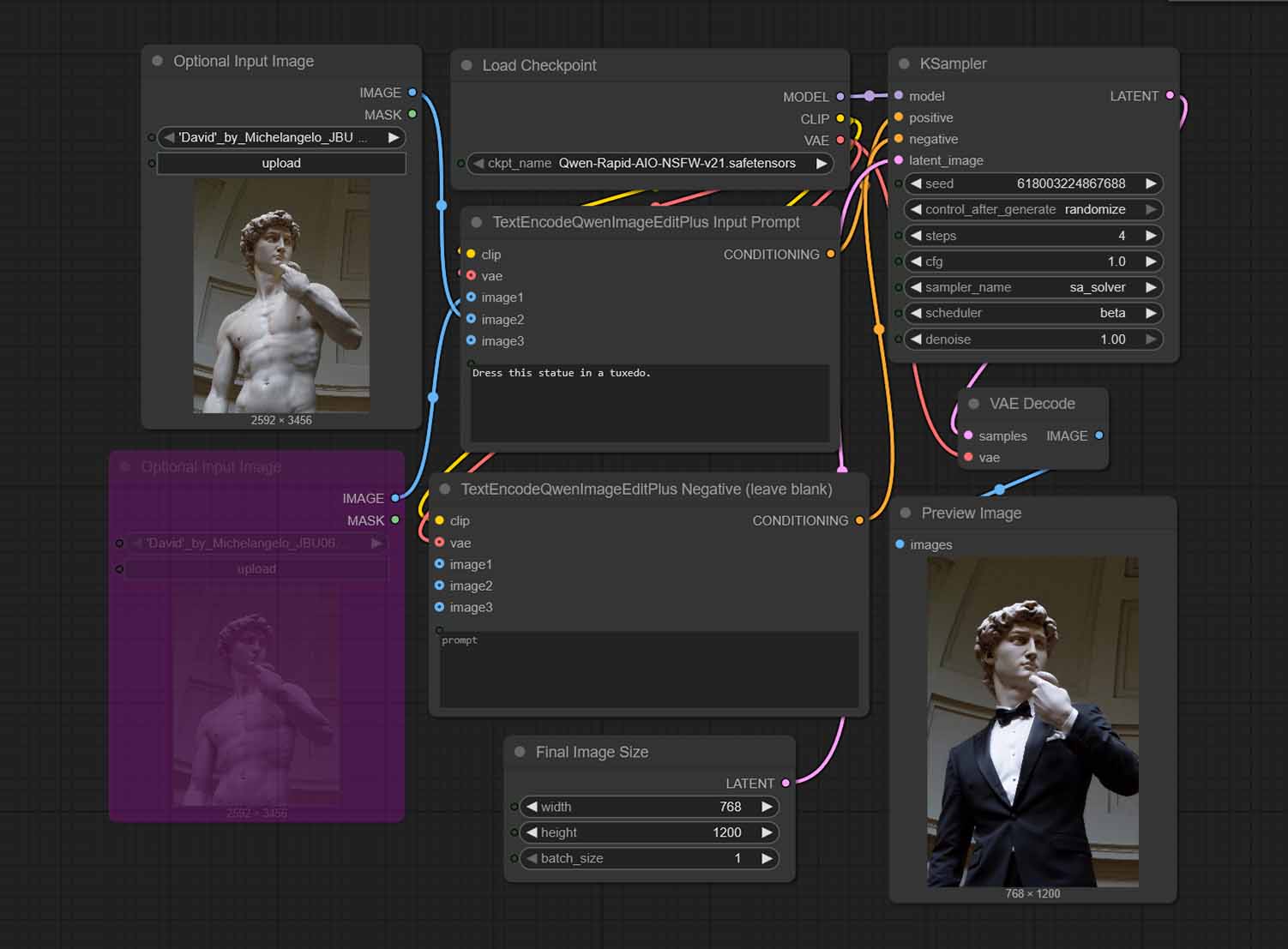The width and height of the screenshot is (1288, 949).
Task: Click the image1 input socket on Negative prompt node
Action: coord(437,564)
